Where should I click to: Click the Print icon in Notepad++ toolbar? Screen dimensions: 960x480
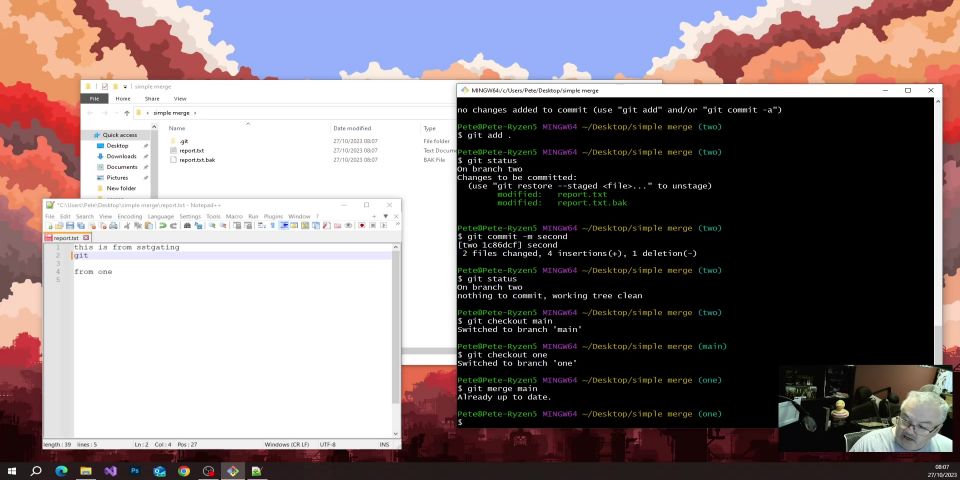114,226
